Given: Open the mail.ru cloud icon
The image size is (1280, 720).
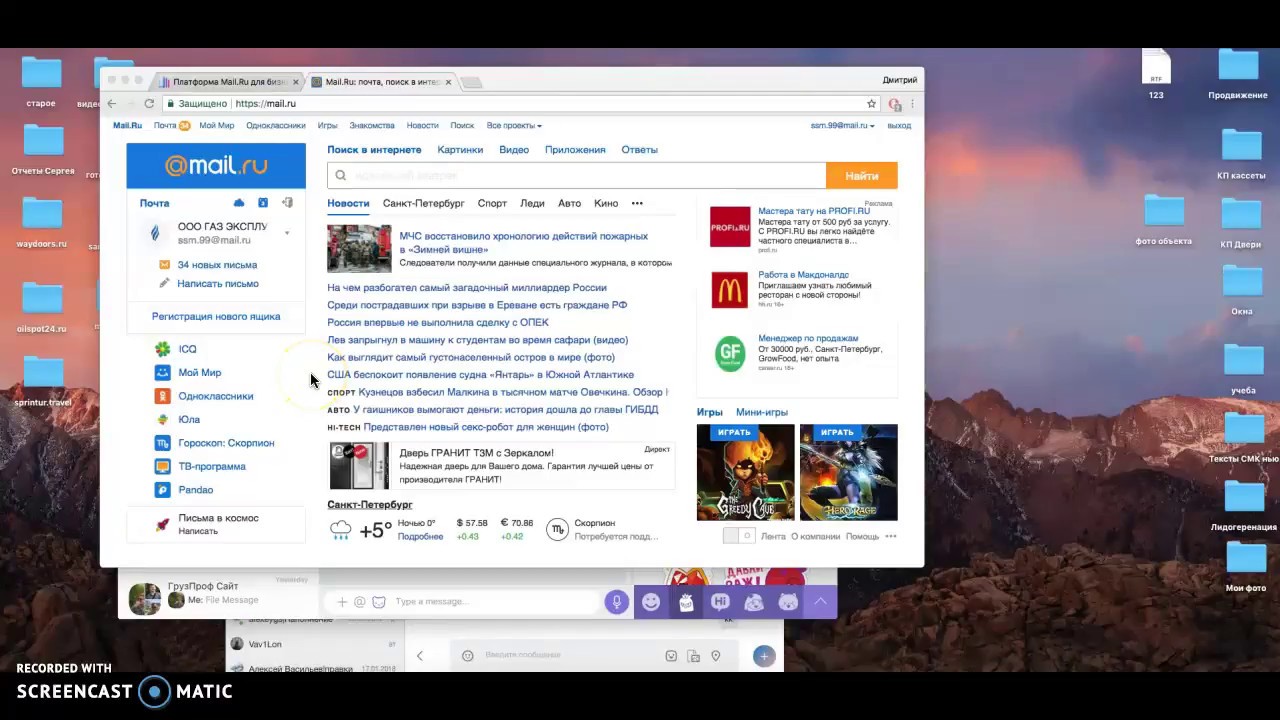Looking at the screenshot, I should (x=239, y=203).
